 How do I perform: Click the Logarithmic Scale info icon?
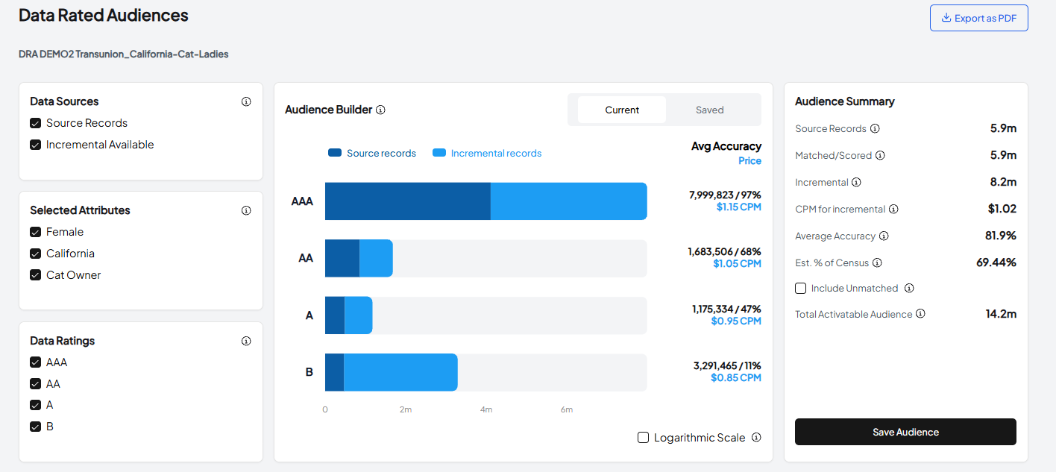pos(756,438)
